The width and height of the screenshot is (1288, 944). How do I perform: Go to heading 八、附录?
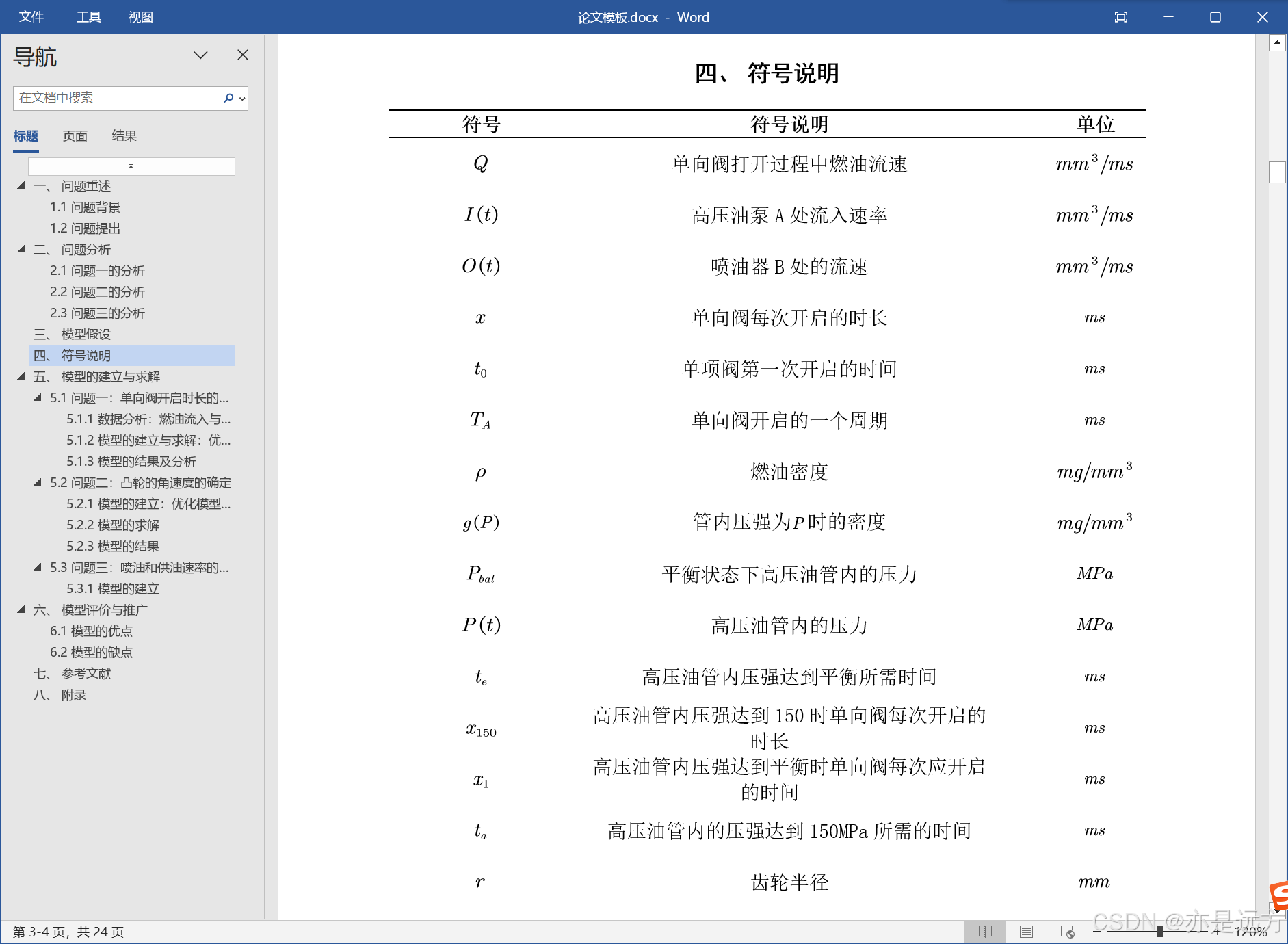coord(60,695)
